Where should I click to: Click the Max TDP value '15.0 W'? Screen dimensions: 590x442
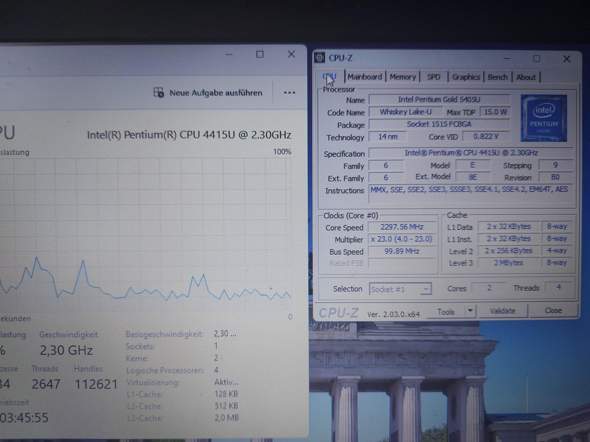[x=495, y=112]
